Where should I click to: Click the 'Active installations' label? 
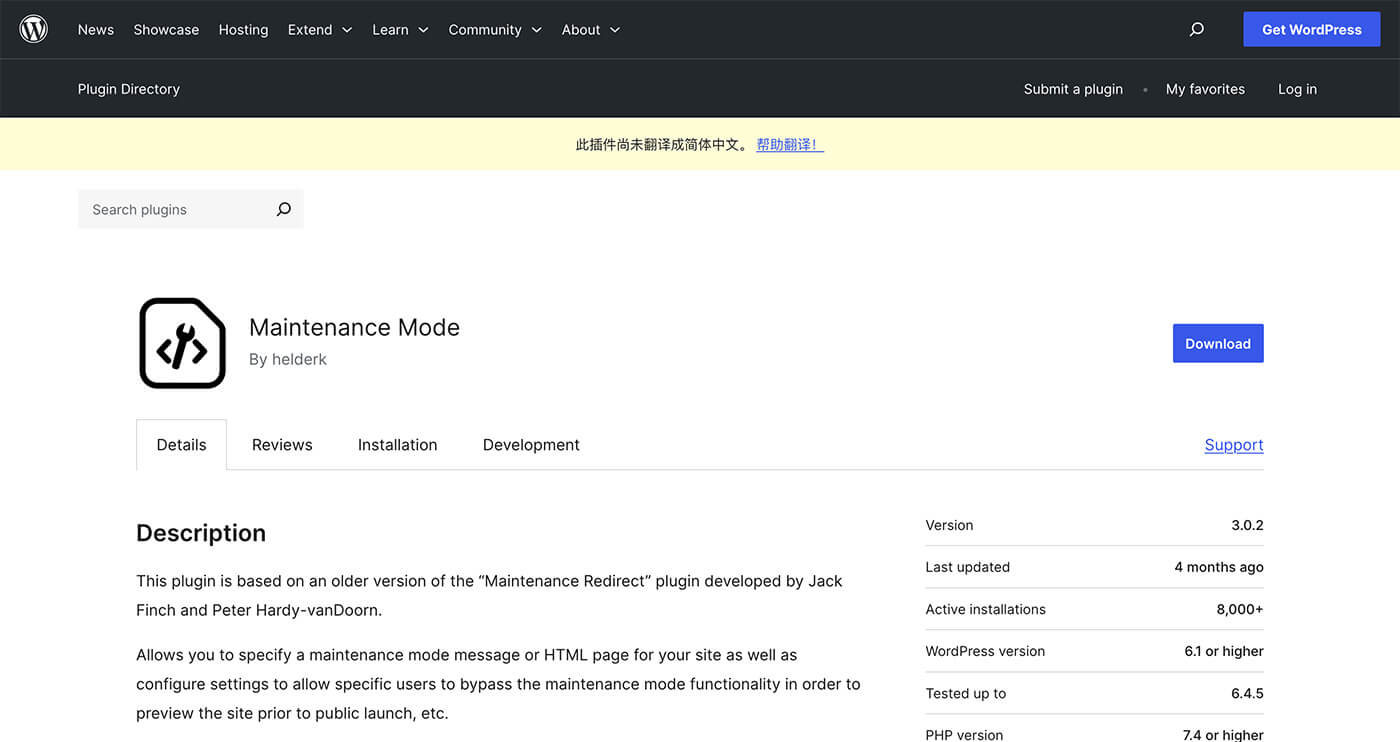986,609
